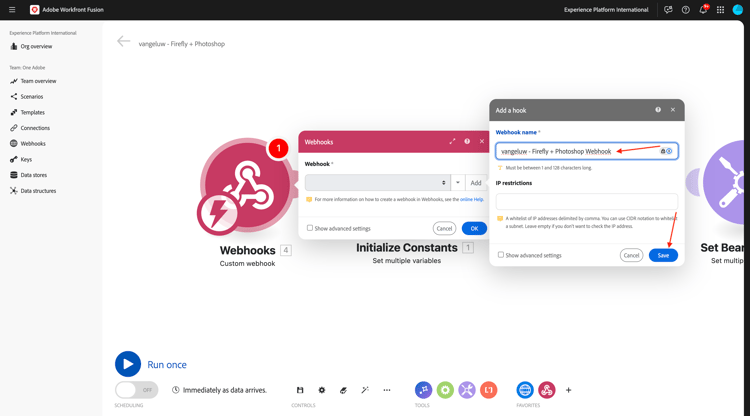750x416 pixels.
Task: Focus the Webhook name field
Action: coord(587,151)
